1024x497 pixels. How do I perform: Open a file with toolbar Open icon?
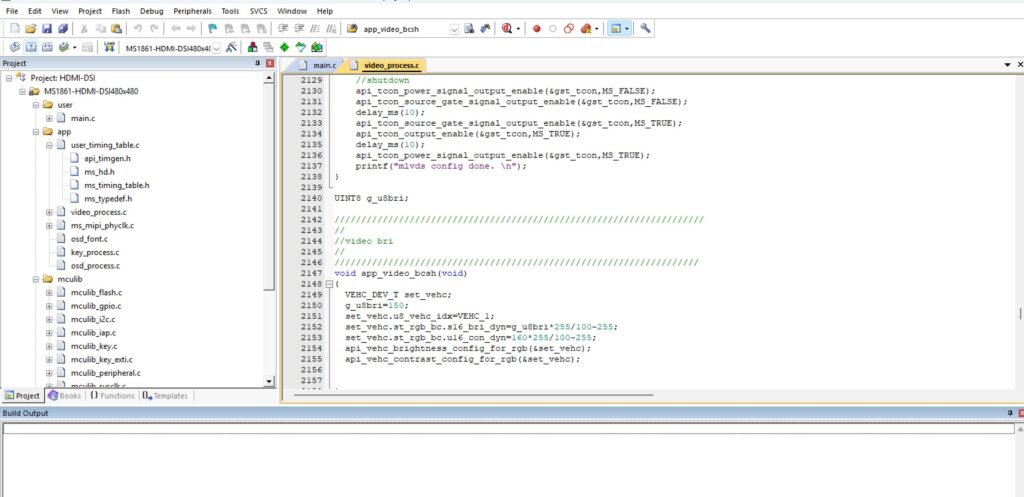[x=31, y=29]
